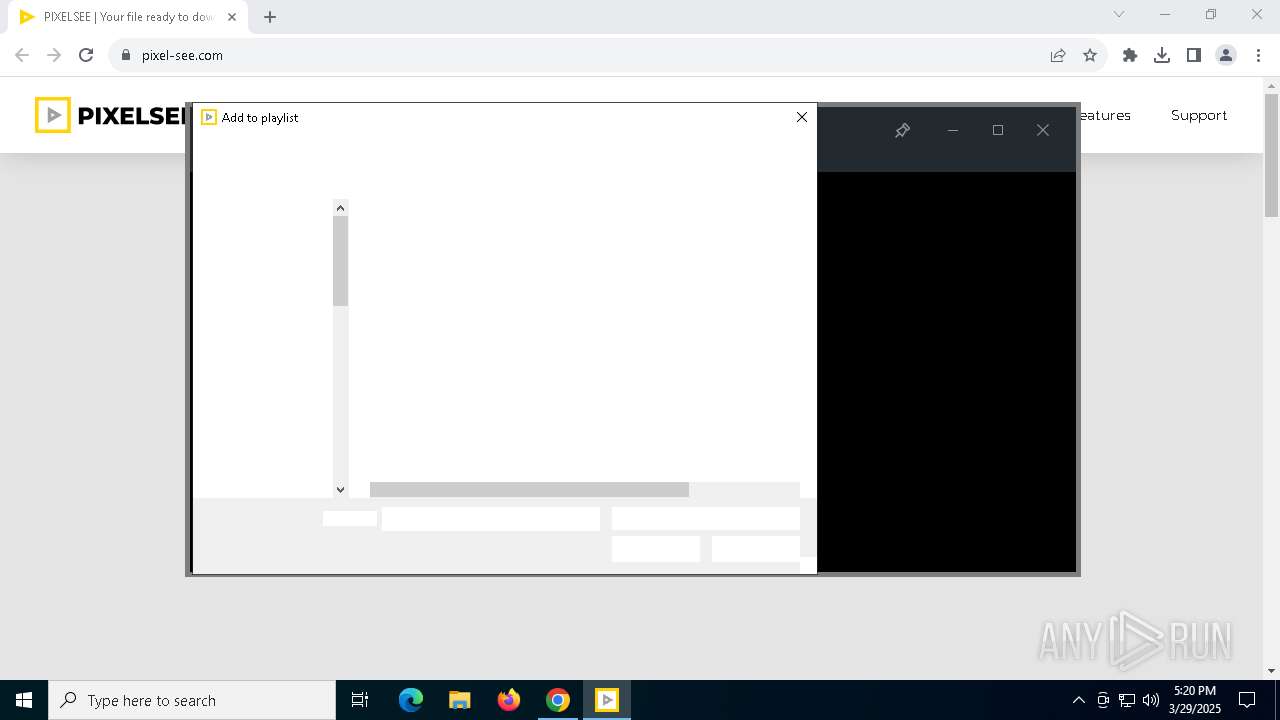The image size is (1280, 720).
Task: Click vertical scrollbar thumb in dialog
Action: click(340, 261)
